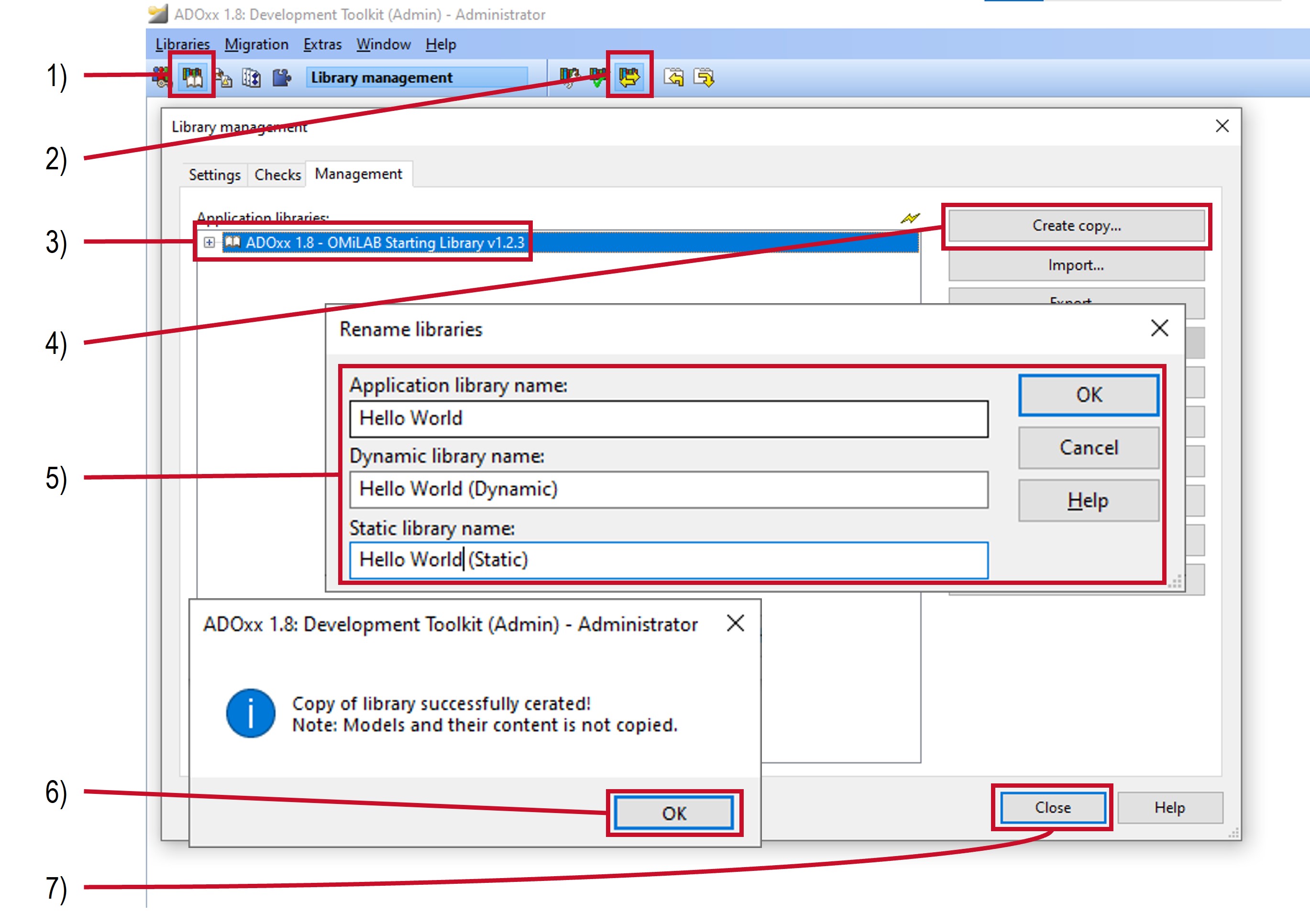Image resolution: width=1310 pixels, height=924 pixels.
Task: Close the info message box with X
Action: (736, 624)
